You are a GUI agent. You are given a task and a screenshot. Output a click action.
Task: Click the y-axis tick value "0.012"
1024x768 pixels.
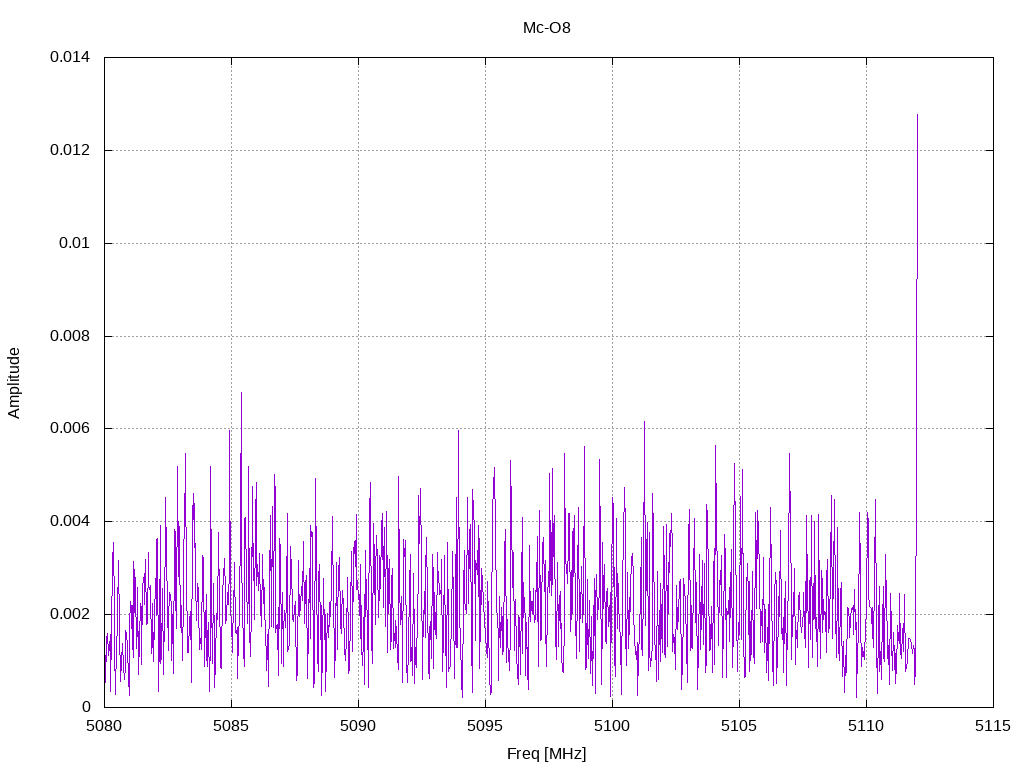(x=70, y=150)
